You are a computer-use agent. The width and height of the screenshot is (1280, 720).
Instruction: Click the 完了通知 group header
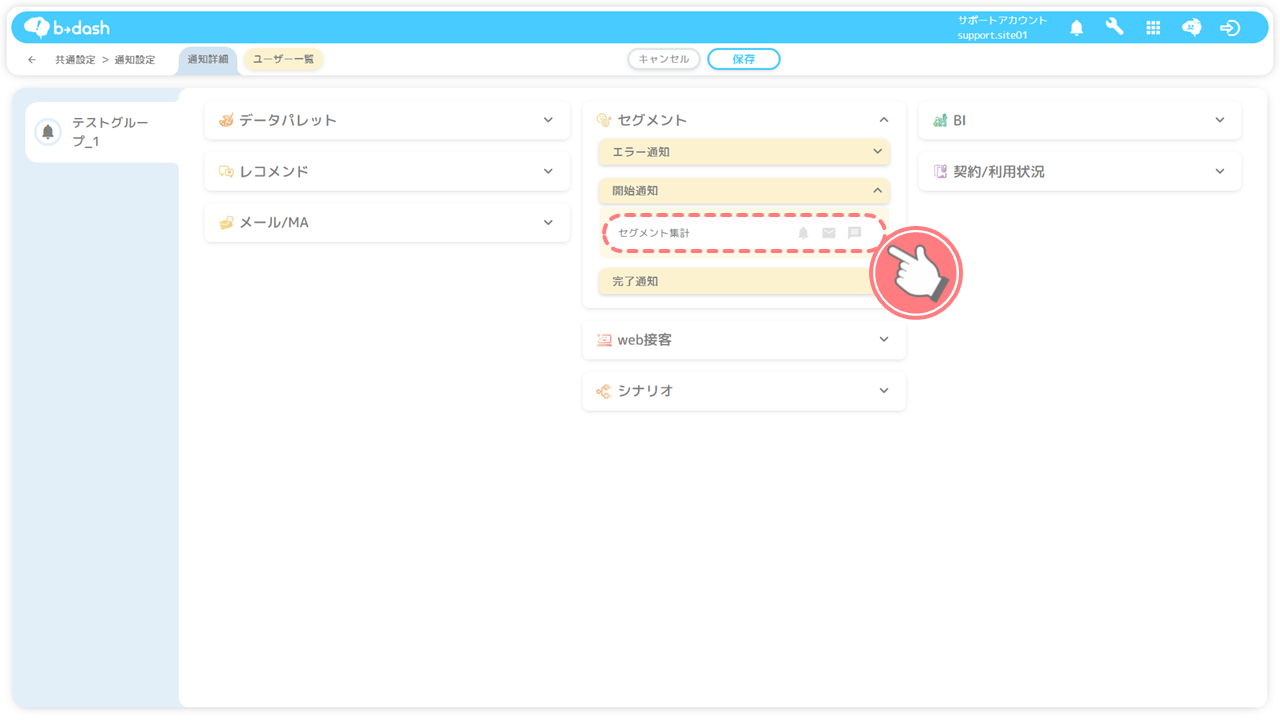744,281
